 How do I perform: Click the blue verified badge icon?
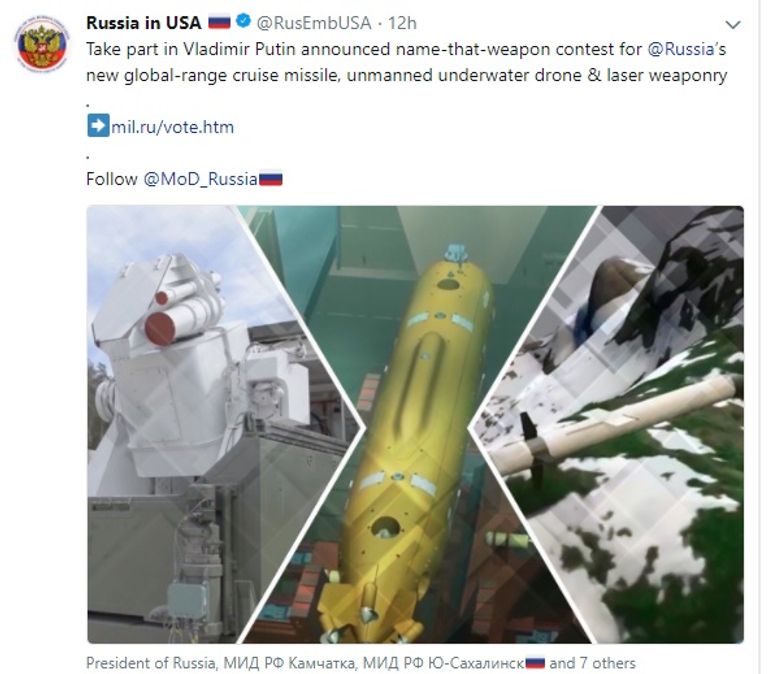pos(243,22)
